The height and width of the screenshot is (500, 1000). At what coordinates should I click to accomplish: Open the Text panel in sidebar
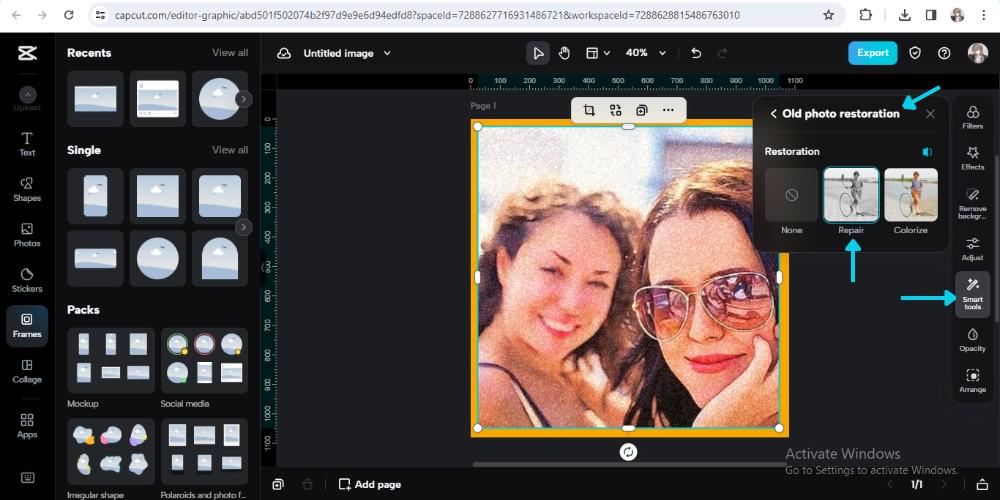pos(27,144)
